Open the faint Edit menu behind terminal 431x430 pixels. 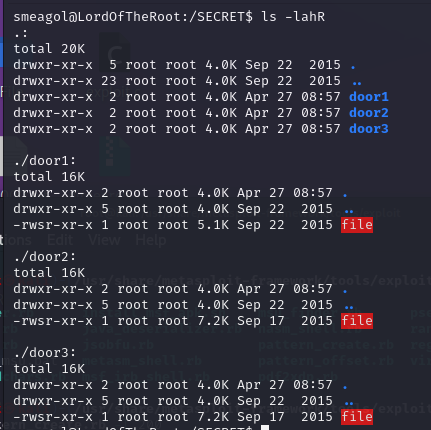(x=60, y=240)
